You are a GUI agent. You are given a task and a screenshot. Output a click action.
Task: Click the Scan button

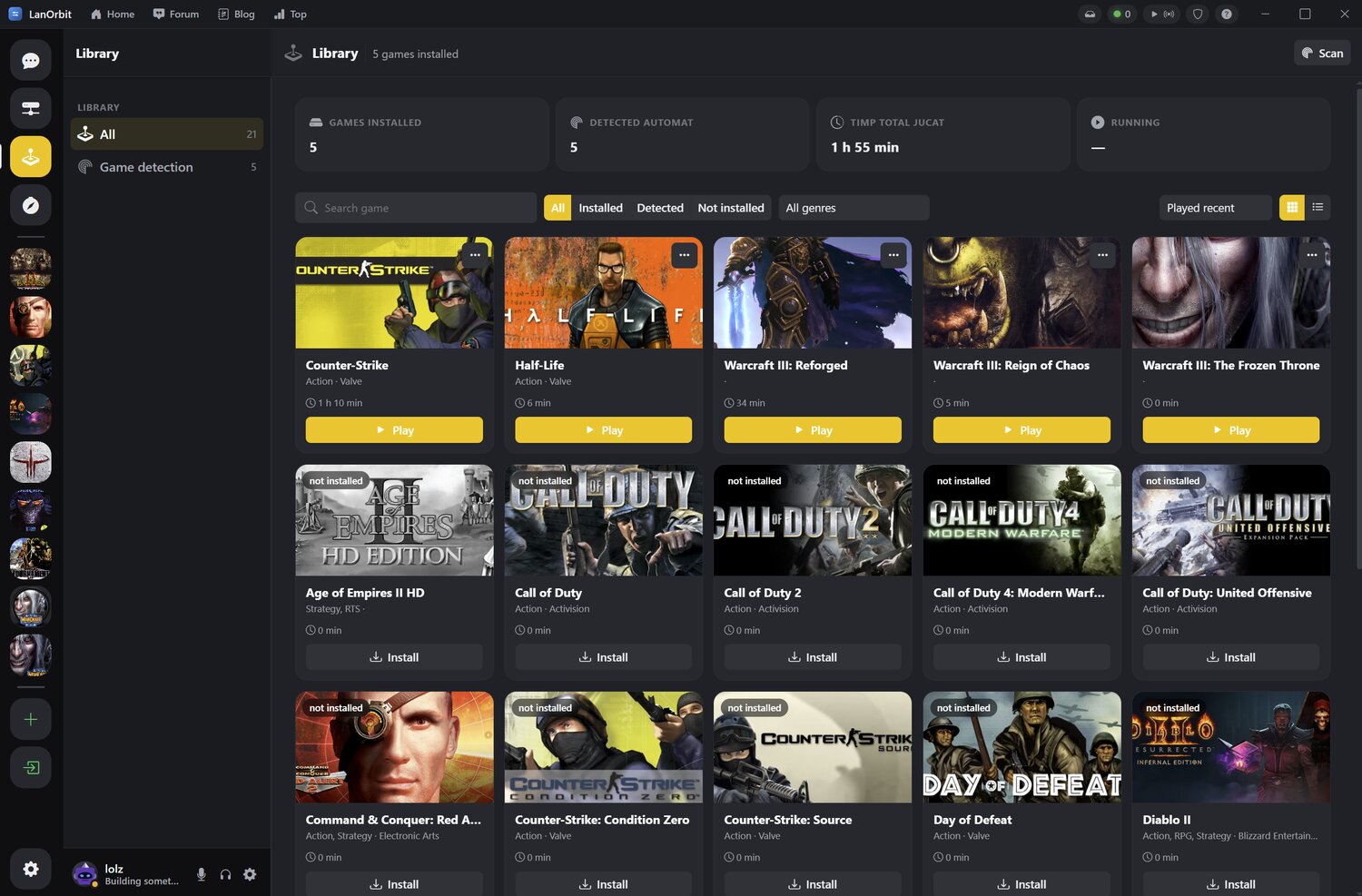tap(1322, 54)
